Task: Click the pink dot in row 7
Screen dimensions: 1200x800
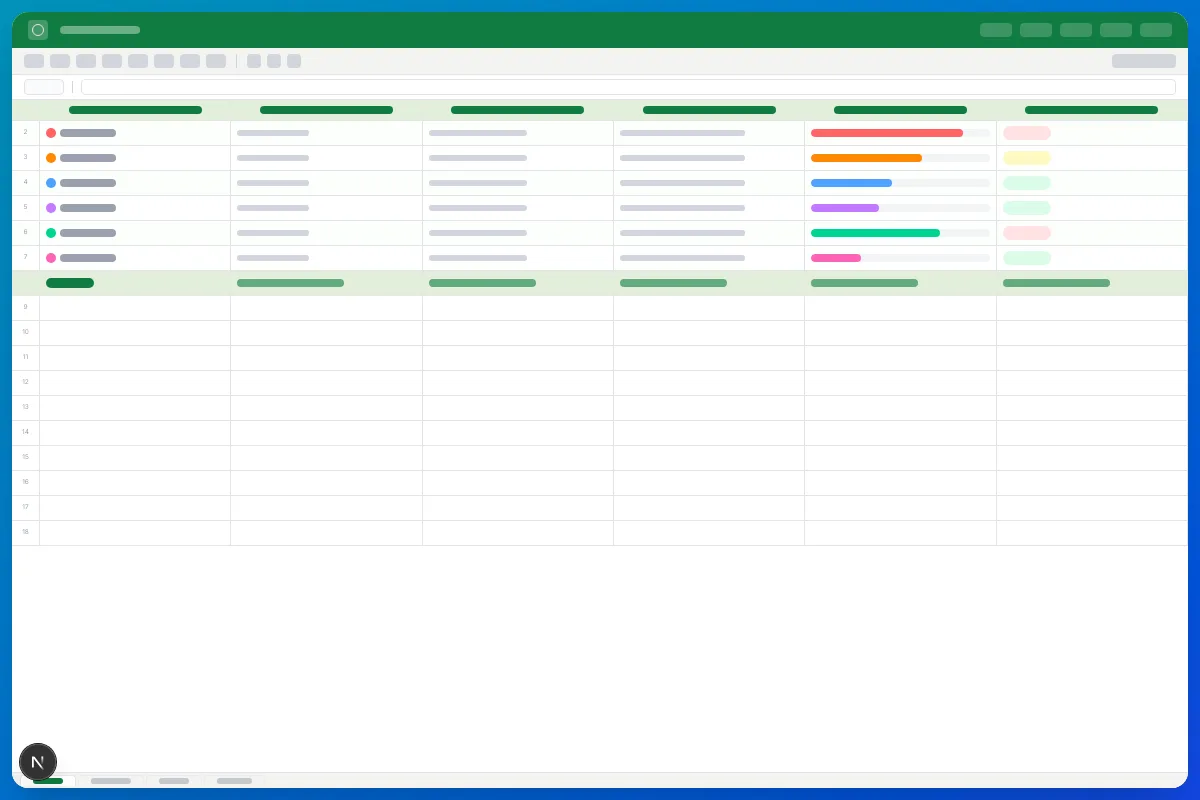Action: 51,258
